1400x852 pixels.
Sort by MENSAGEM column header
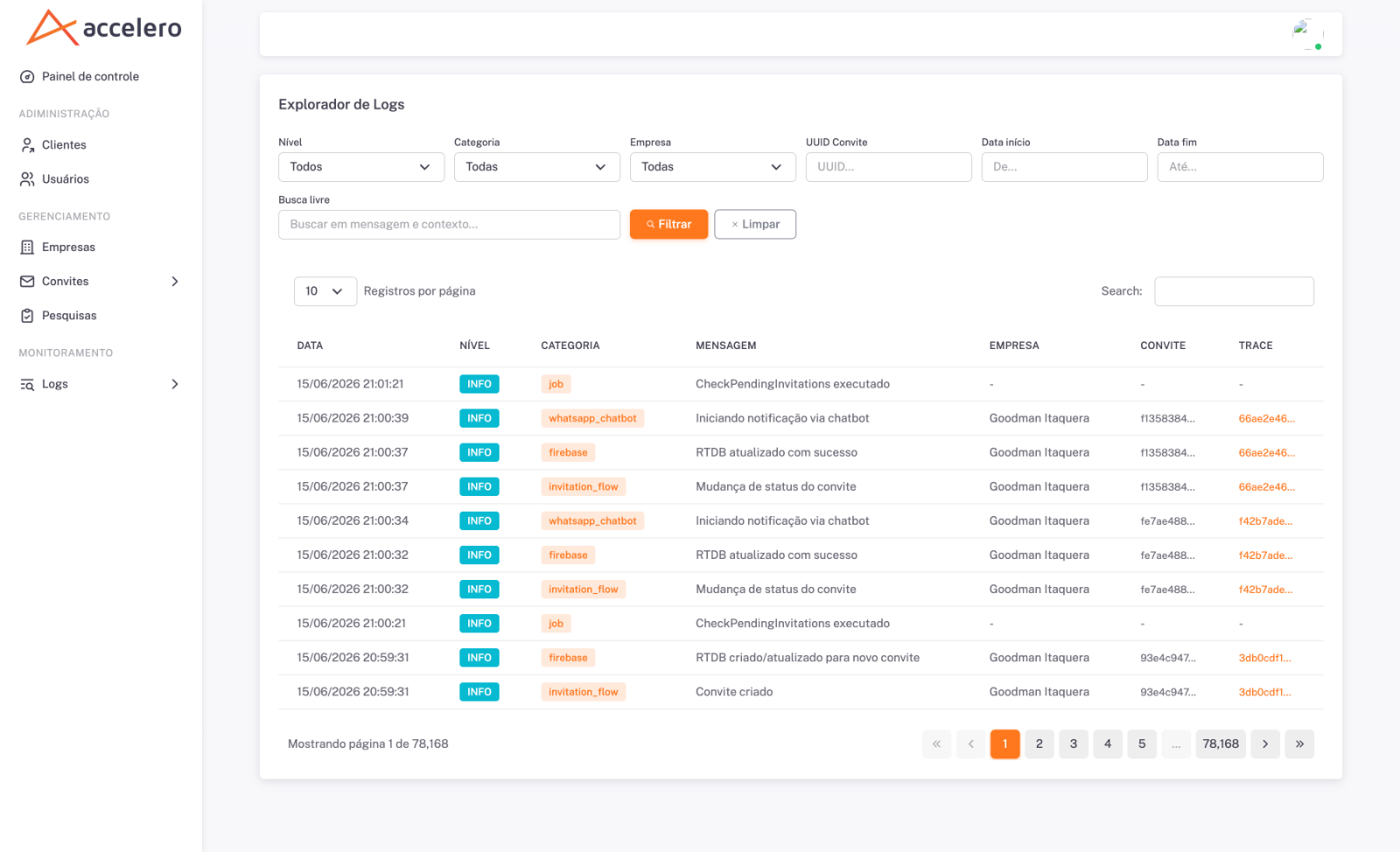[726, 346]
